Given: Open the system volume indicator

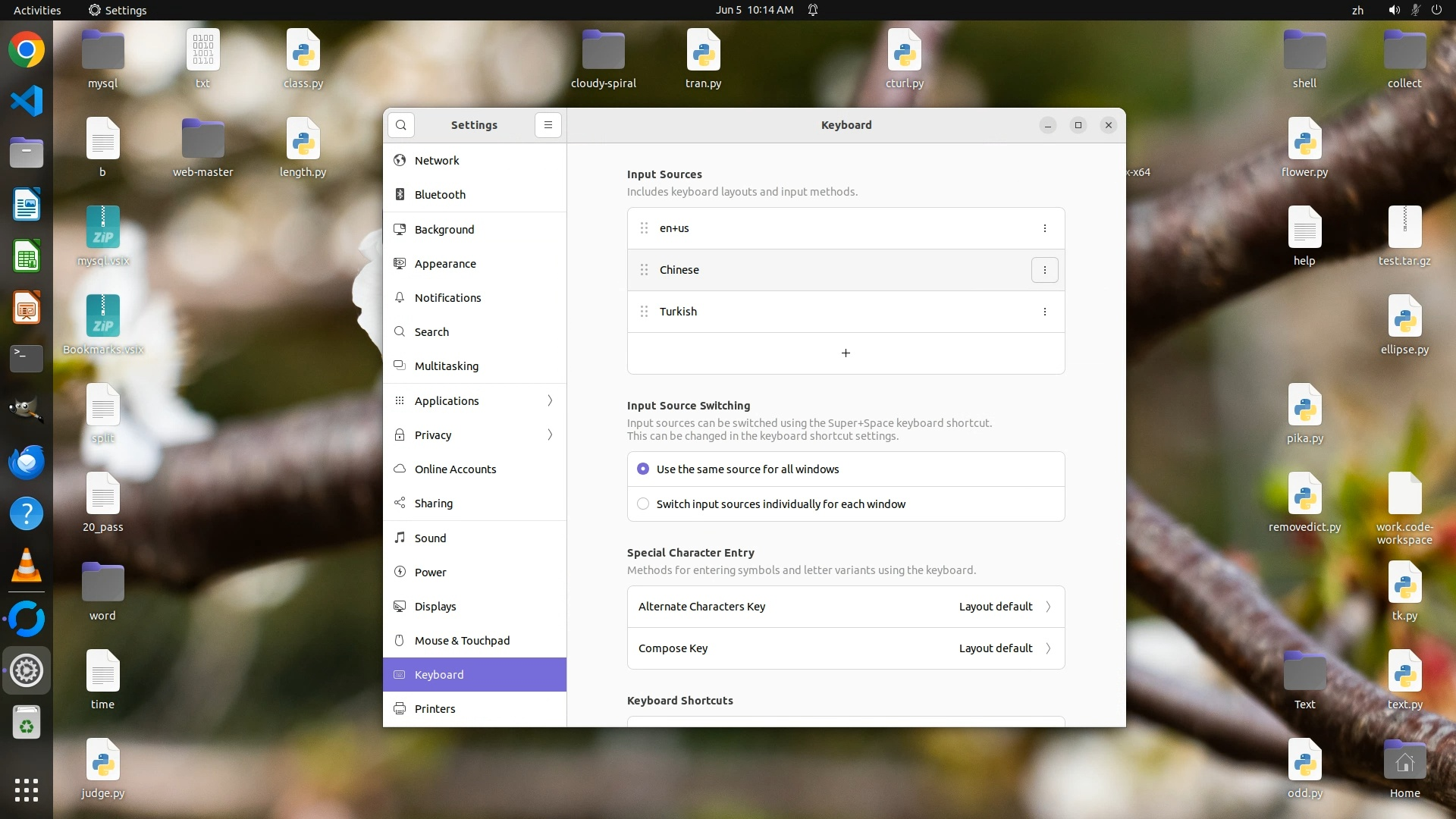Looking at the screenshot, I should pos(1394,10).
